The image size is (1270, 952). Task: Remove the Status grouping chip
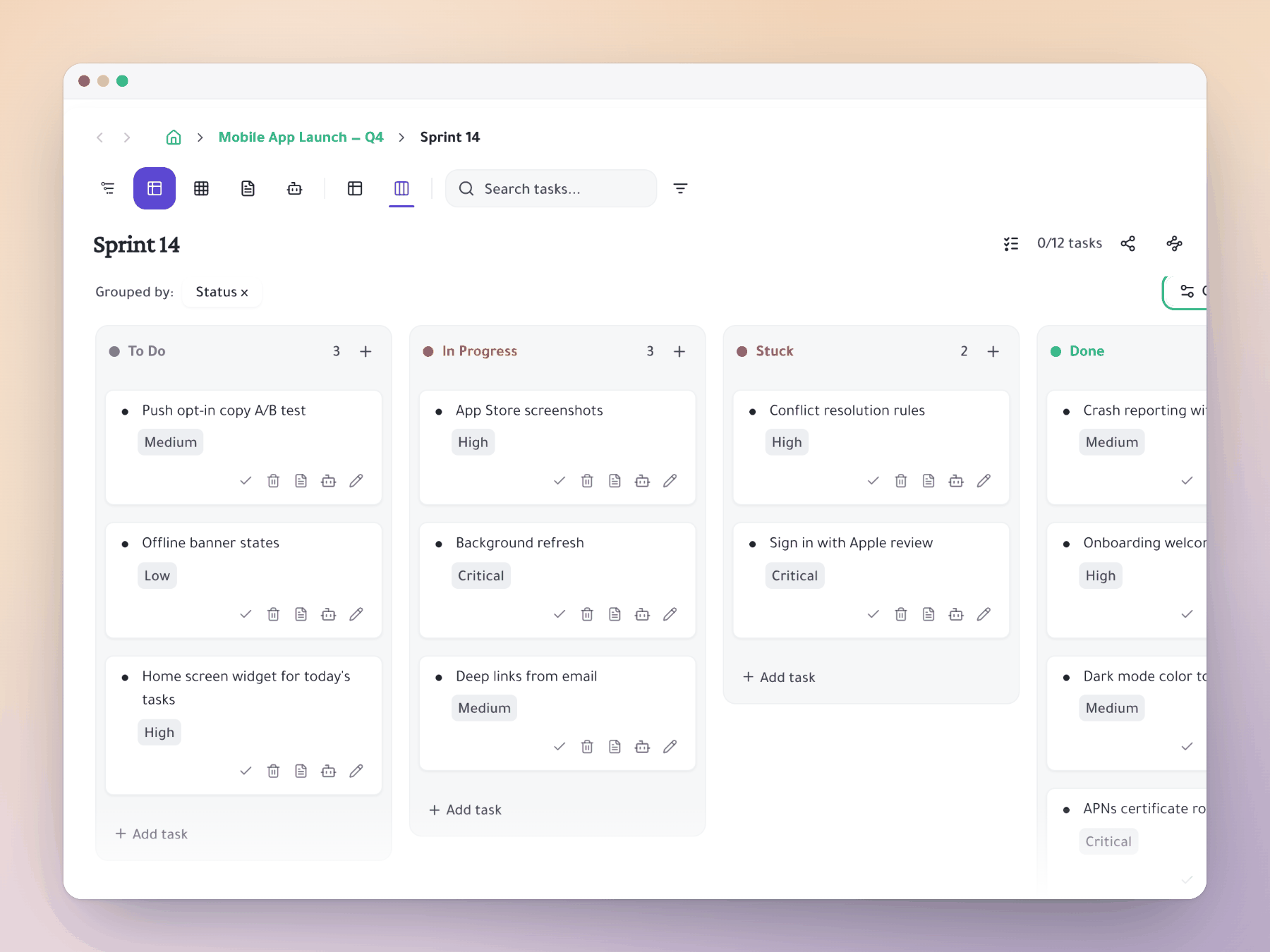pos(245,293)
